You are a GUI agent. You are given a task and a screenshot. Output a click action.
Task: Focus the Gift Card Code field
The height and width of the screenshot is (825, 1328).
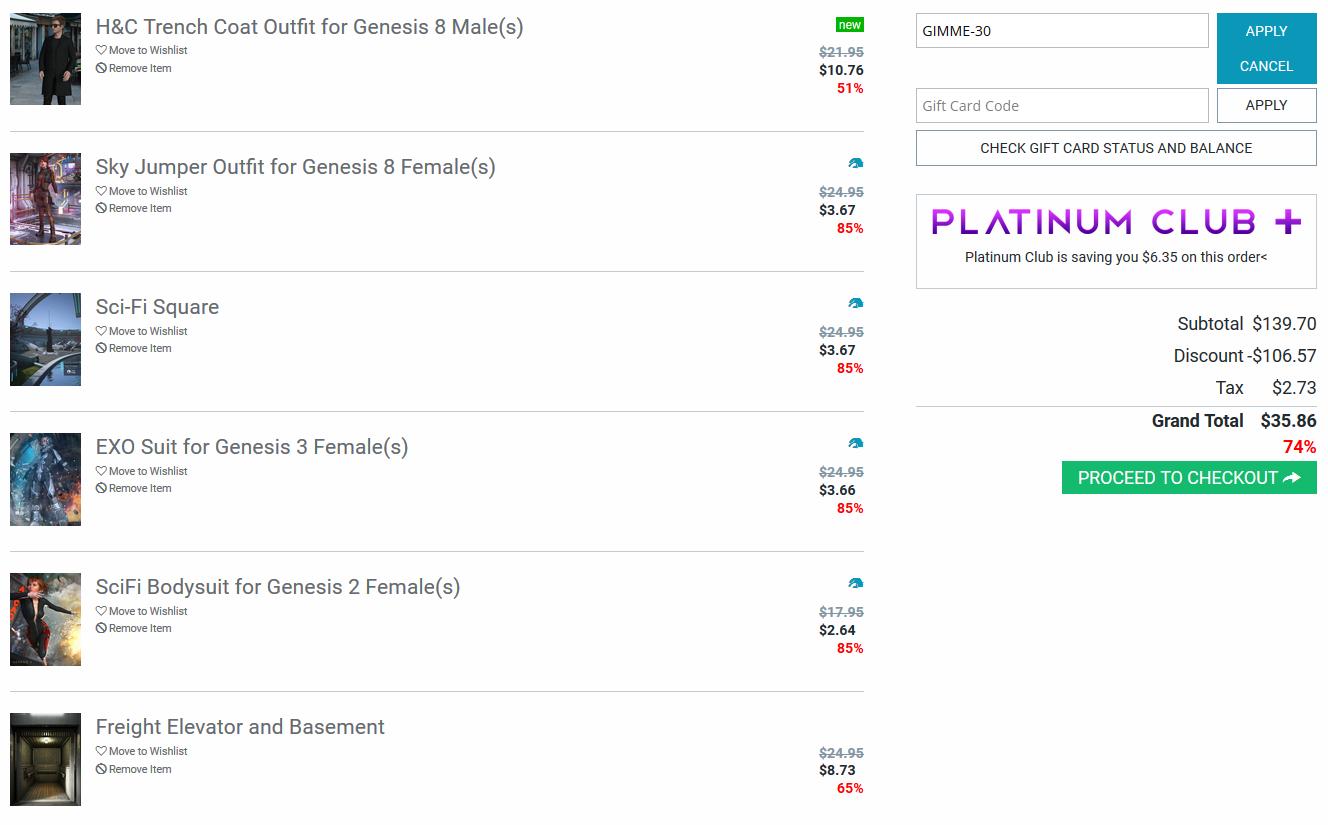pyautogui.click(x=1062, y=105)
